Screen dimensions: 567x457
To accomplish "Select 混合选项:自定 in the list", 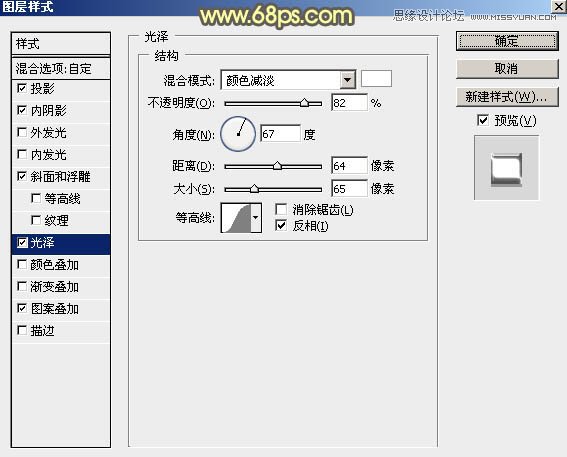I will coord(61,68).
